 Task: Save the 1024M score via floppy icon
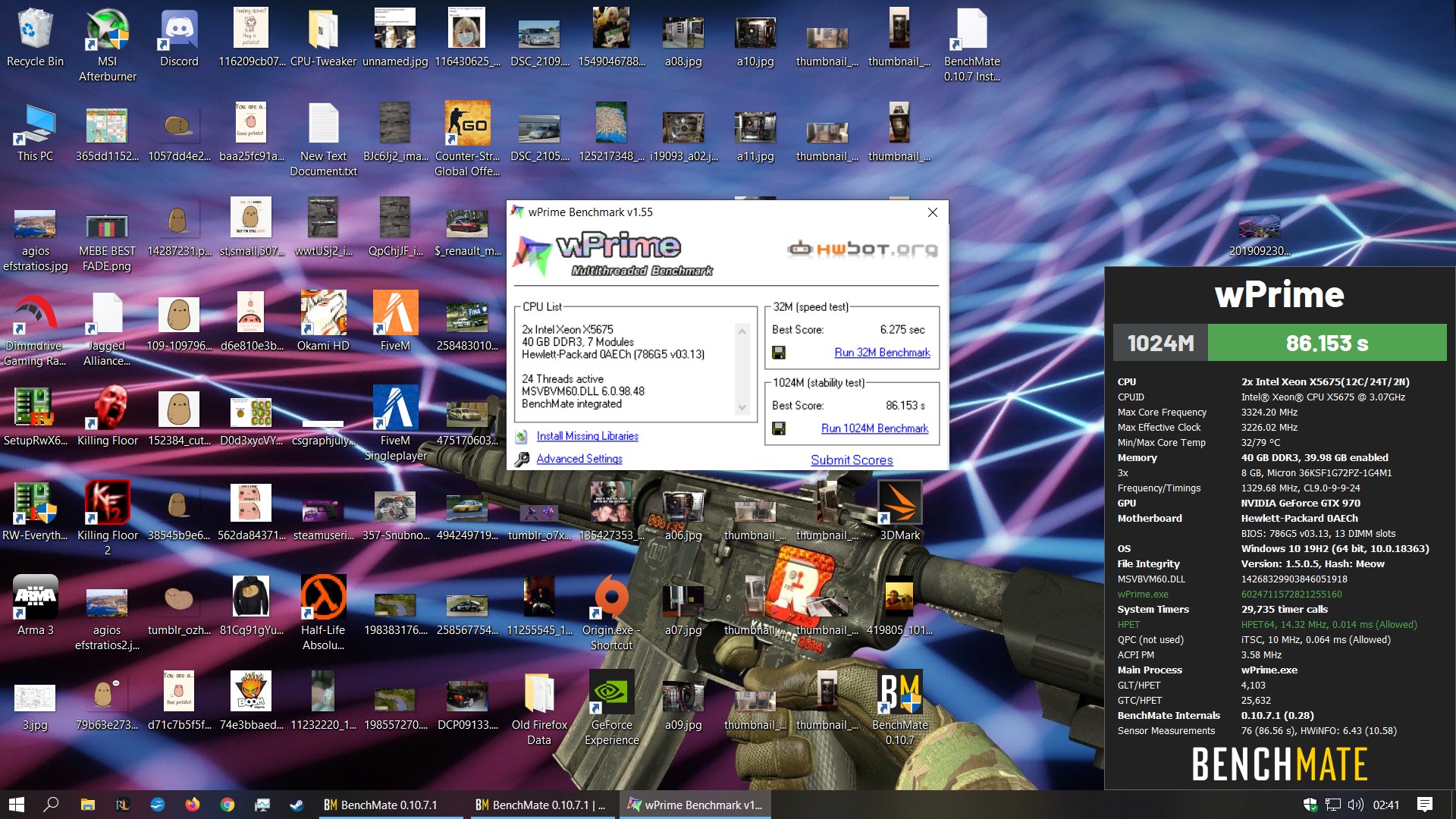click(778, 428)
